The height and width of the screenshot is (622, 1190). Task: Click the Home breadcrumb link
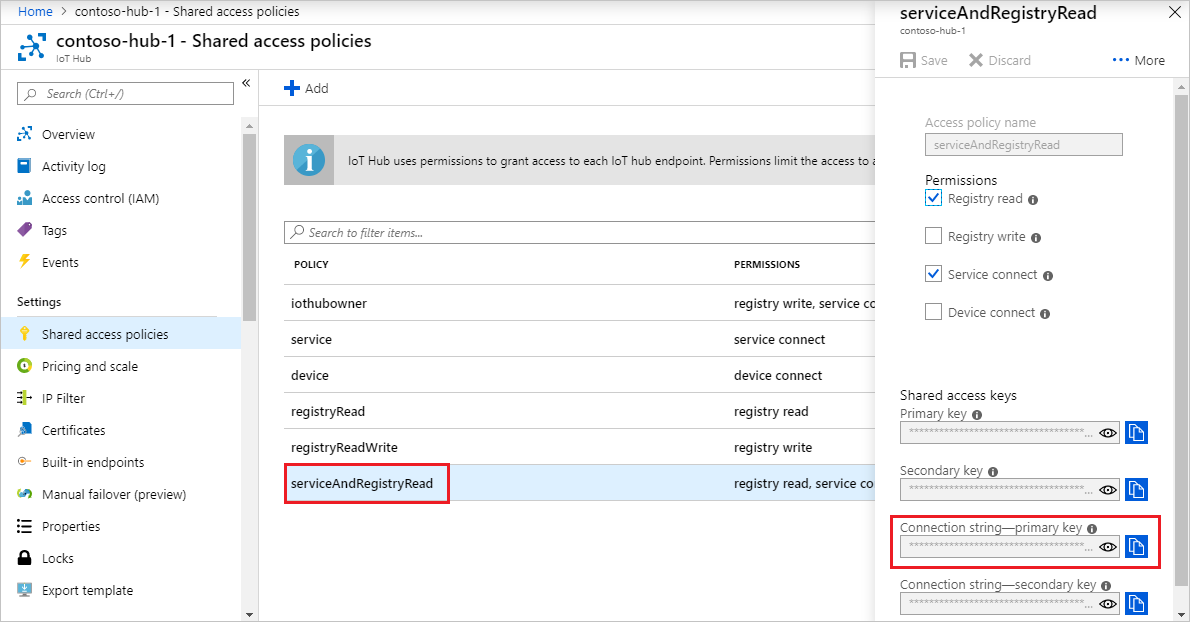[x=35, y=11]
